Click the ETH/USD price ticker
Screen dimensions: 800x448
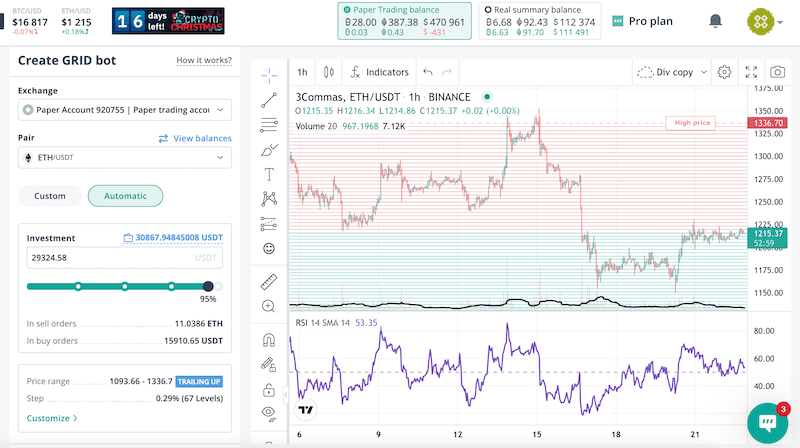76,21
